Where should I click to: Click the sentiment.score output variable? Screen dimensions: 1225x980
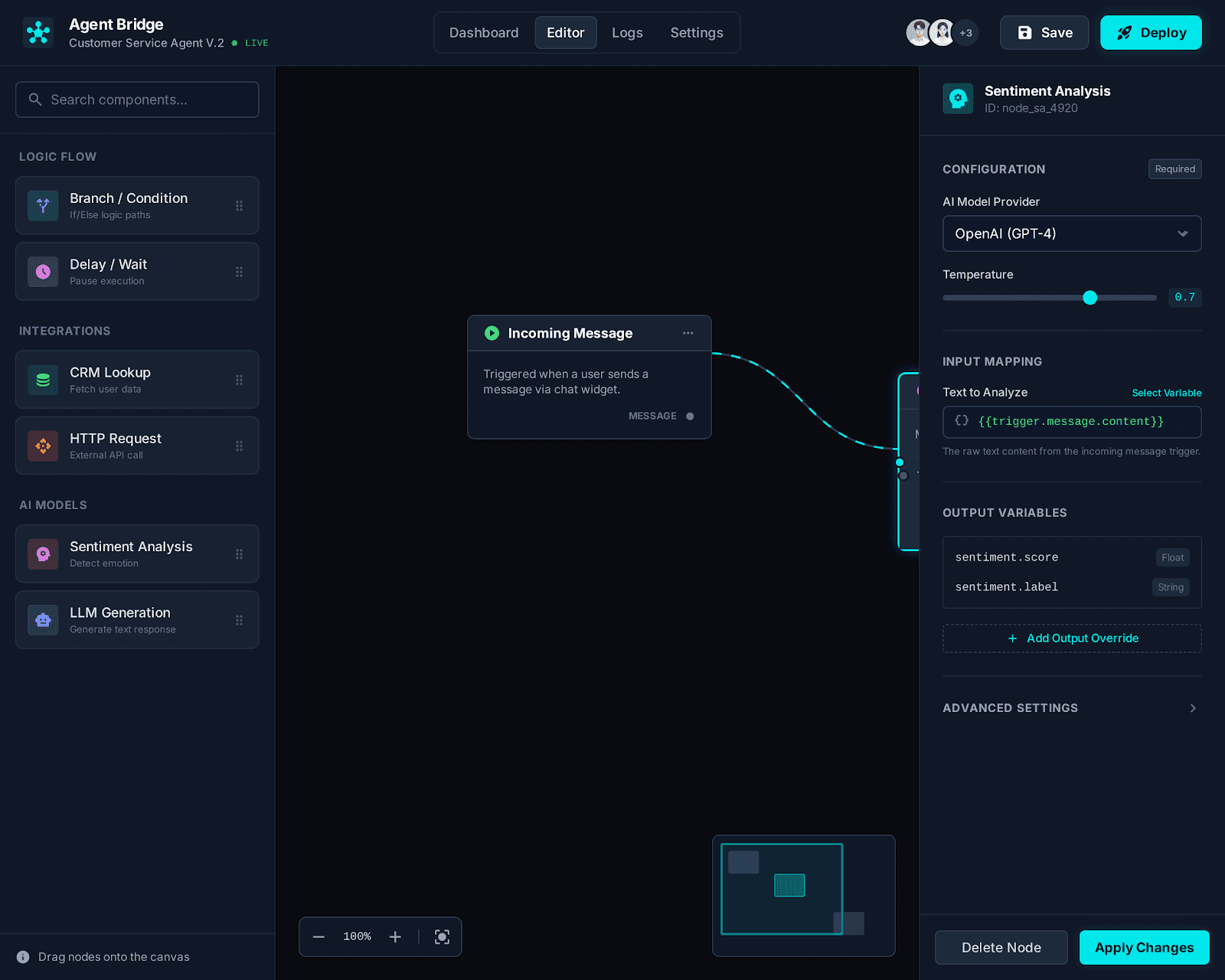pos(1007,557)
